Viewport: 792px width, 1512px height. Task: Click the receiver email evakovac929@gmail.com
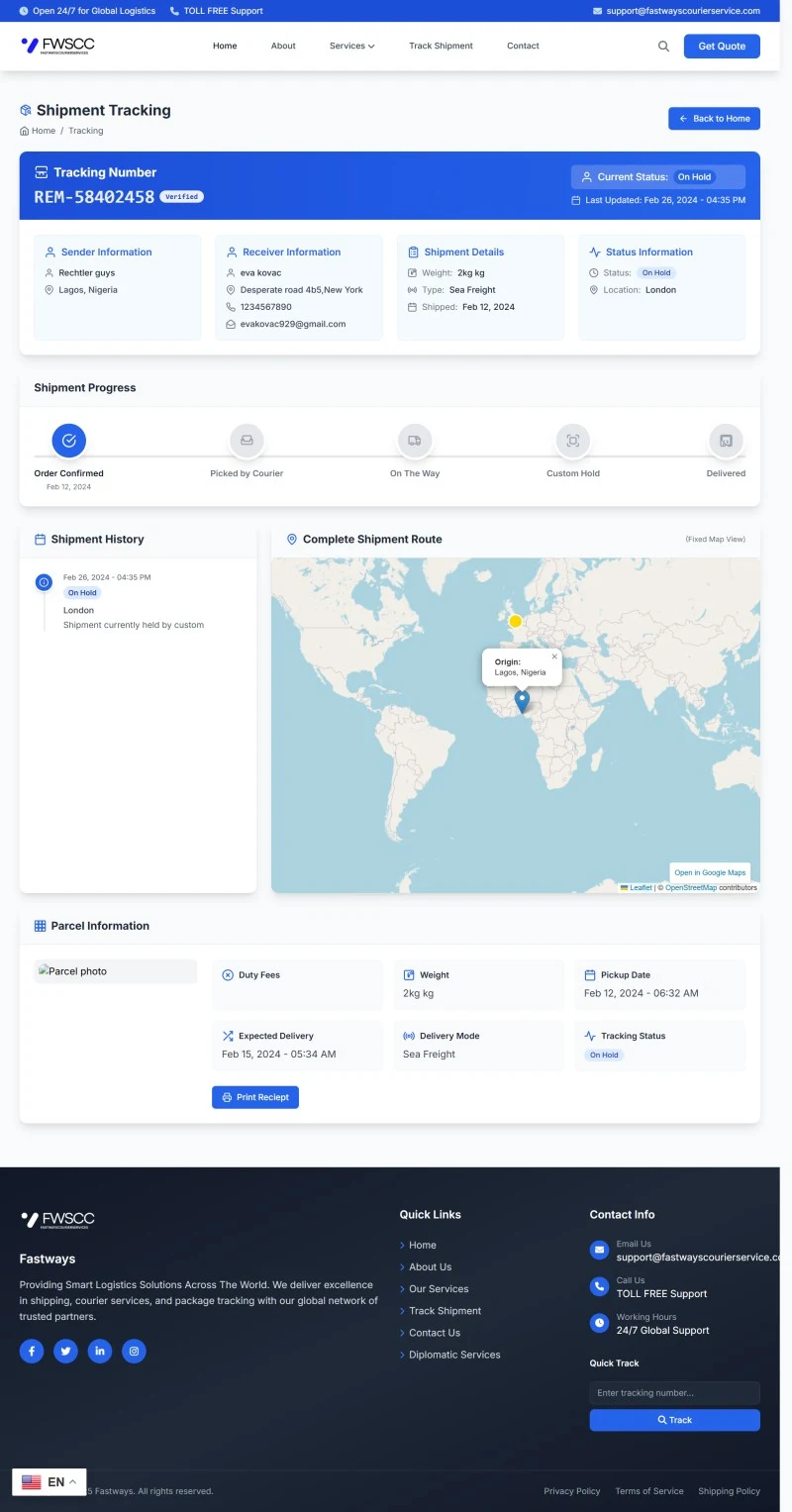tap(292, 324)
